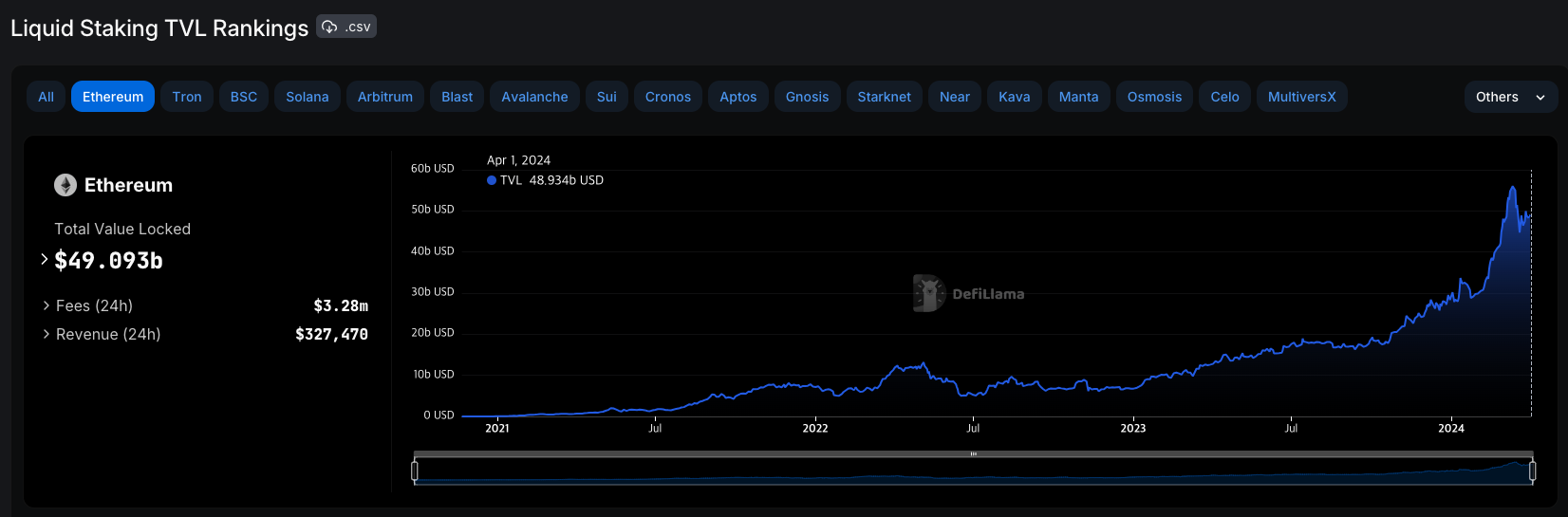
Task: Click the Ethereum logo icon
Action: [65, 185]
